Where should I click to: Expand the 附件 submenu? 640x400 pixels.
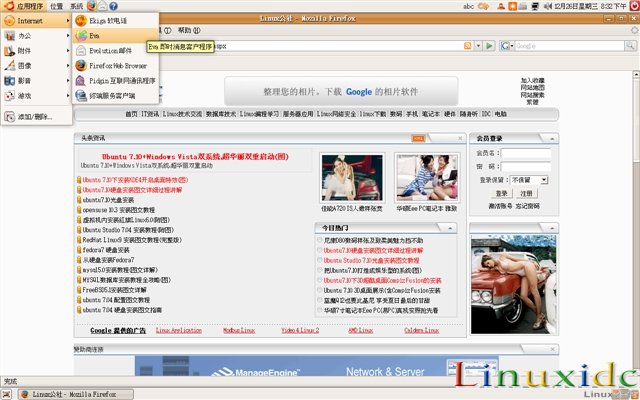36,51
